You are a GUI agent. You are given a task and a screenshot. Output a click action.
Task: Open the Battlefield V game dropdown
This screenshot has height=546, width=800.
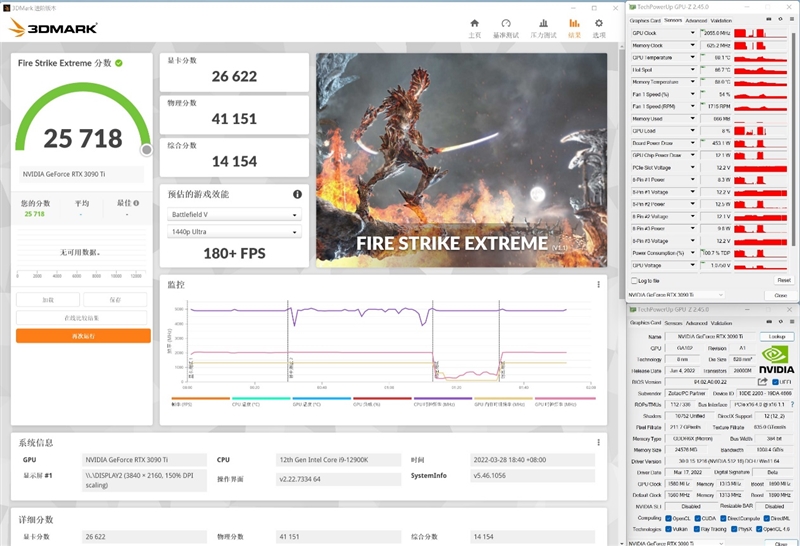pyautogui.click(x=234, y=214)
